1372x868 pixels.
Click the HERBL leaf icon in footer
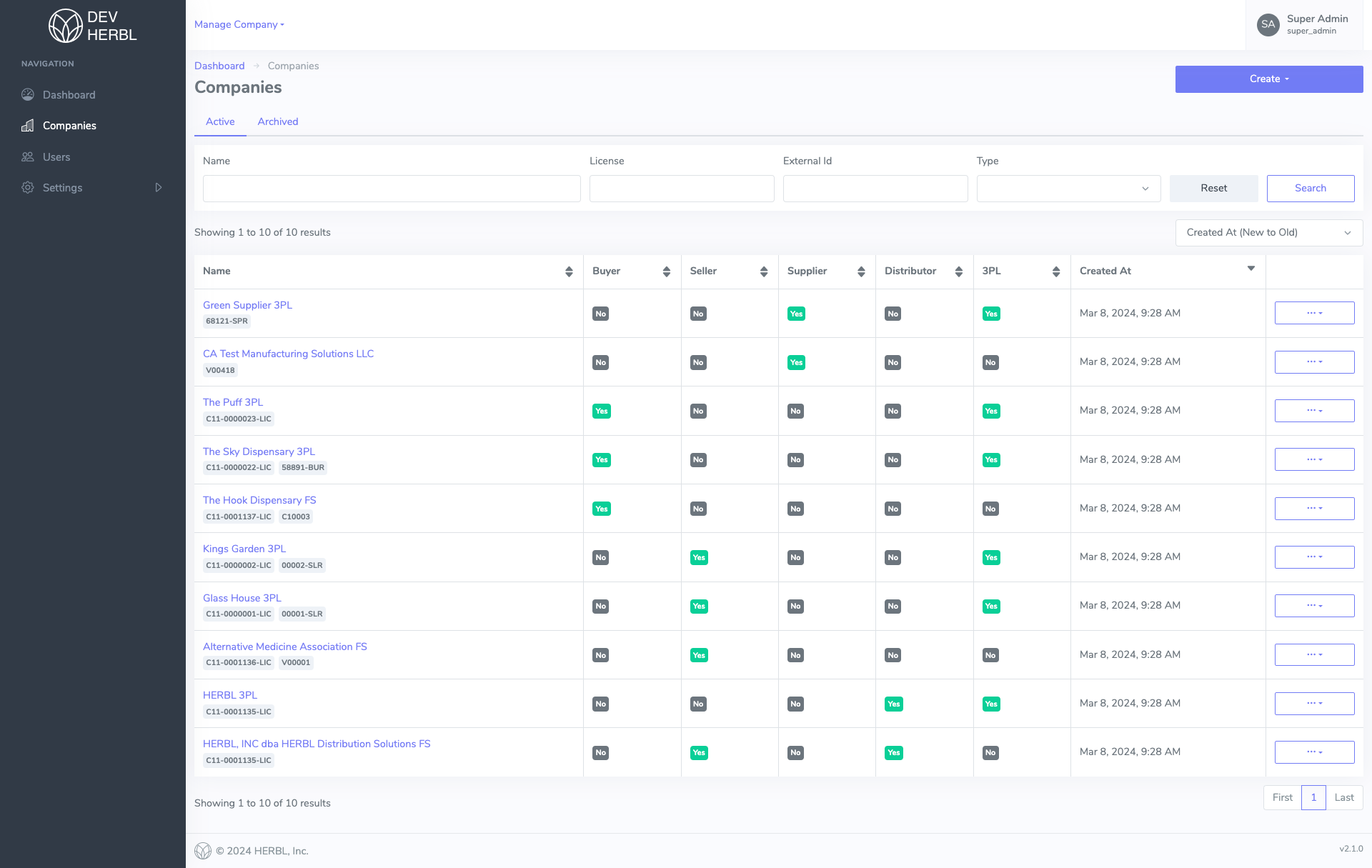[203, 851]
